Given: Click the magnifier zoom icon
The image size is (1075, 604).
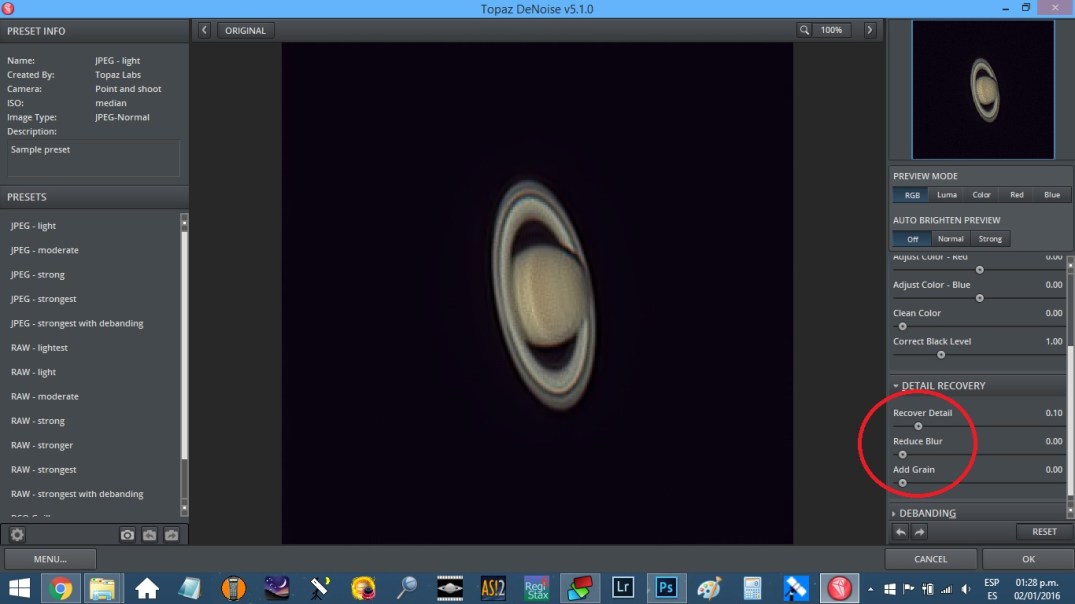Looking at the screenshot, I should [804, 30].
